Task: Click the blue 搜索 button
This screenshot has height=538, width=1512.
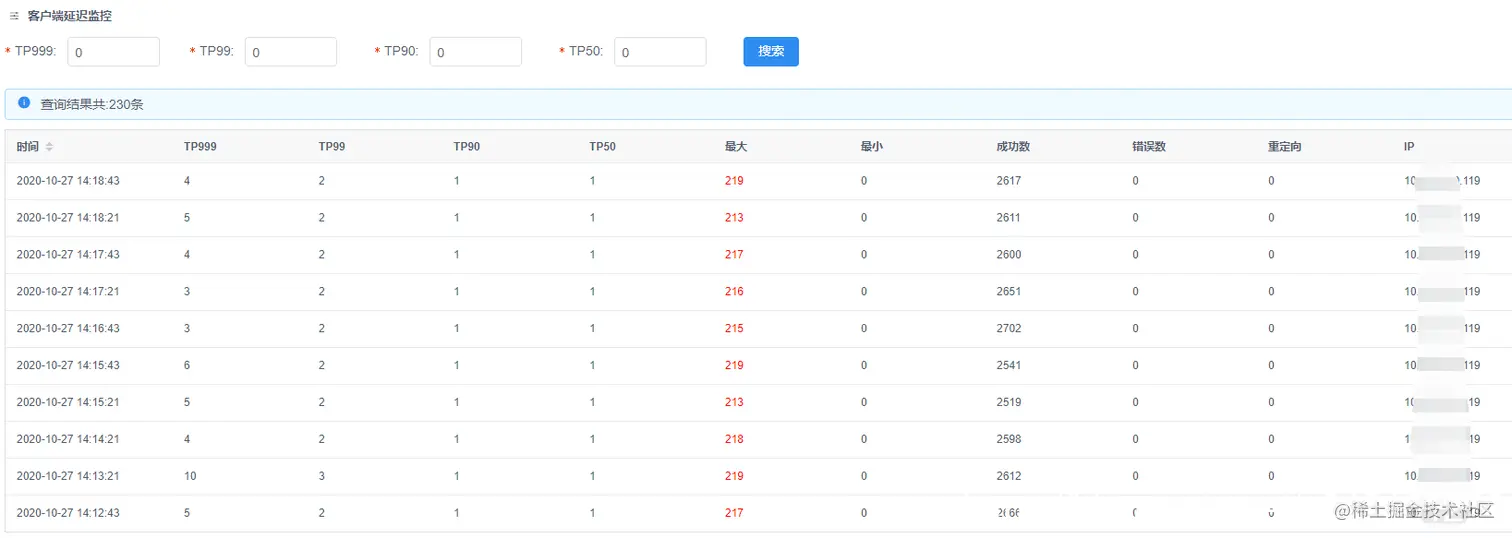Action: 771,51
